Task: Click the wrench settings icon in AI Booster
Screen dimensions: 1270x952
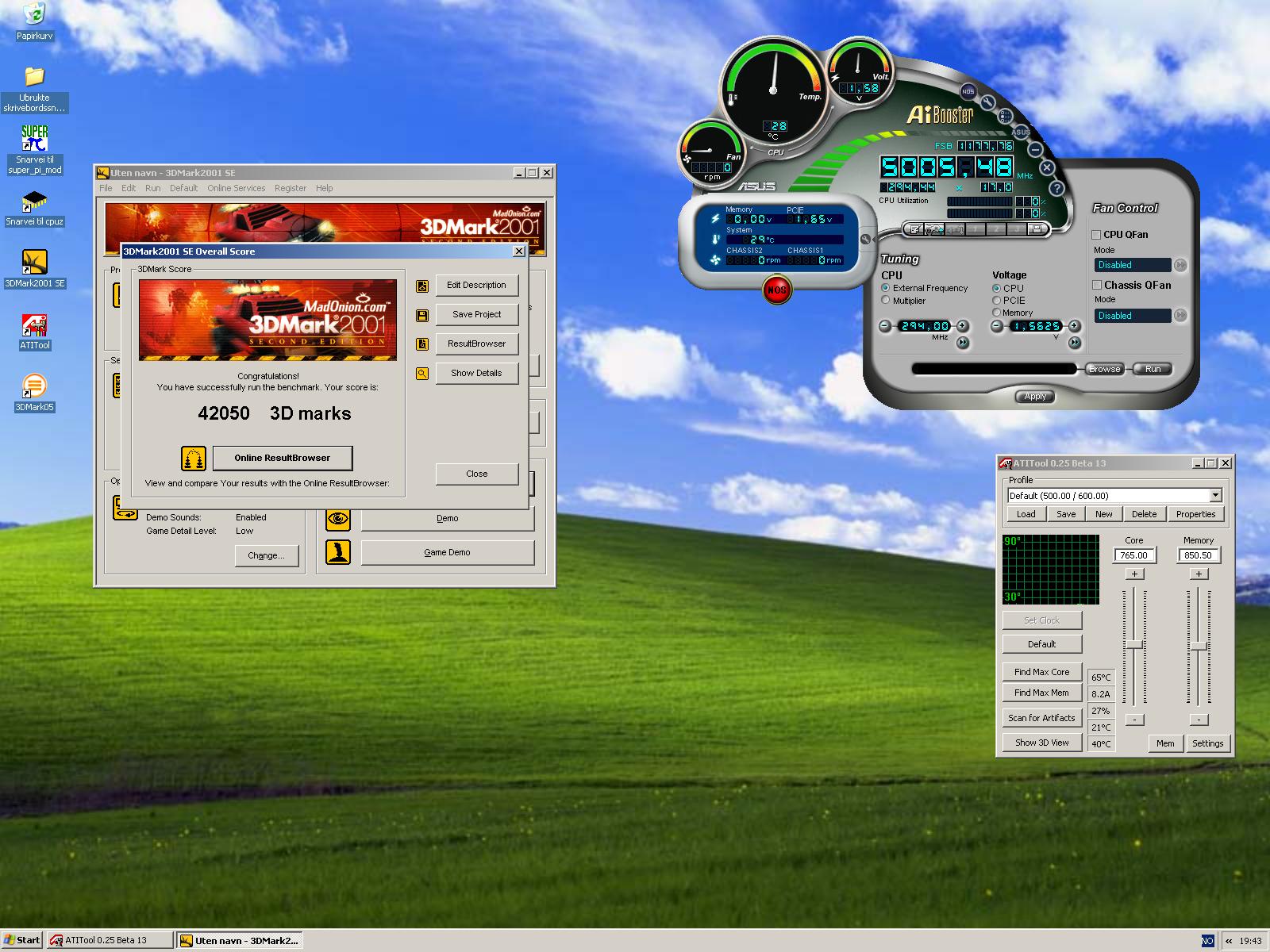Action: 988,102
